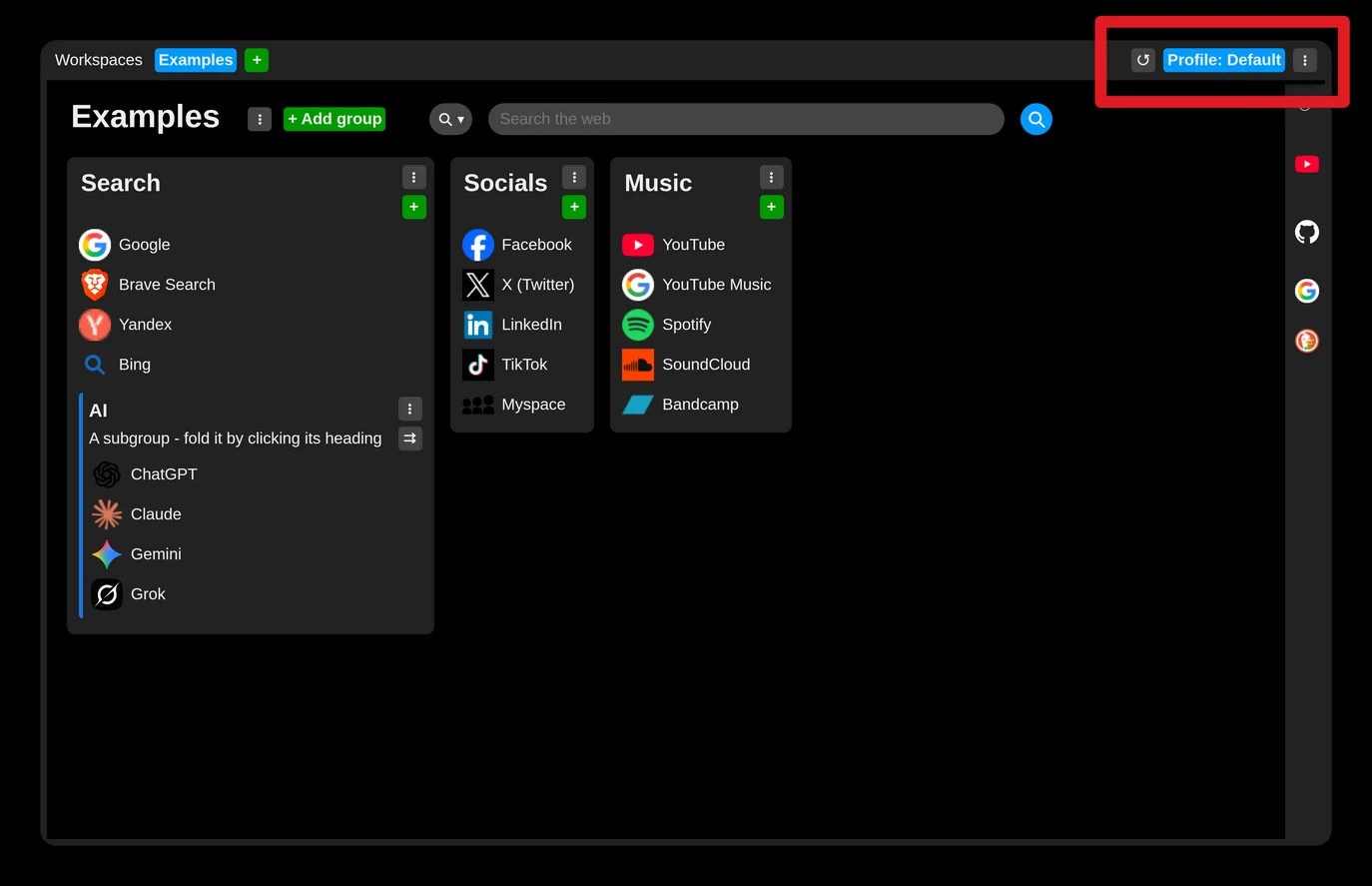Add a bookmark to the Socials group
The image size is (1372, 886).
[574, 207]
